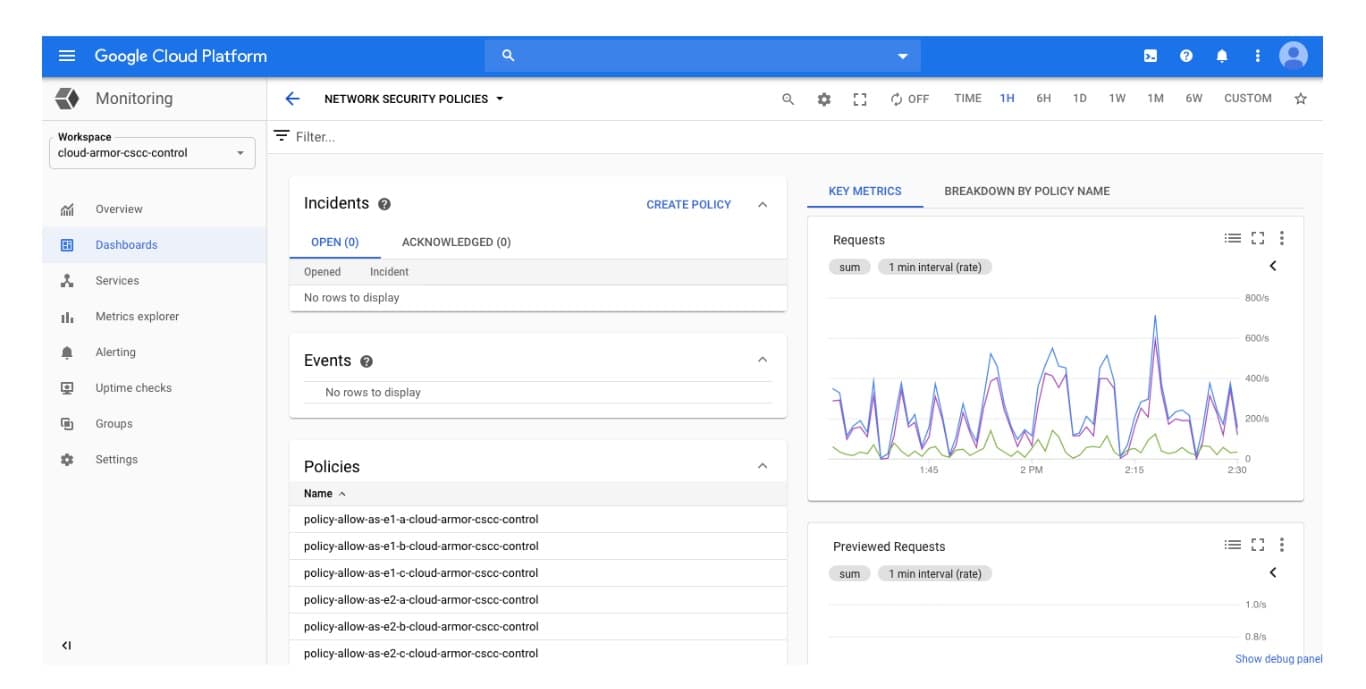Viewport: 1366px width, 689px height.
Task: Open more options on Previewed Requests chart
Action: [x=1282, y=545]
